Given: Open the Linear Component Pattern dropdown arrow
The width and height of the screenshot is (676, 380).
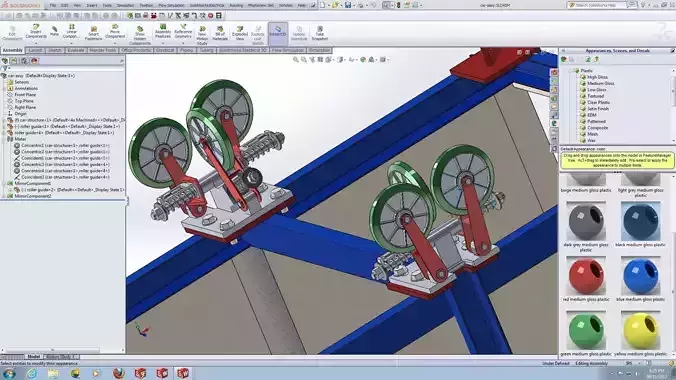Looking at the screenshot, I should (x=71, y=43).
